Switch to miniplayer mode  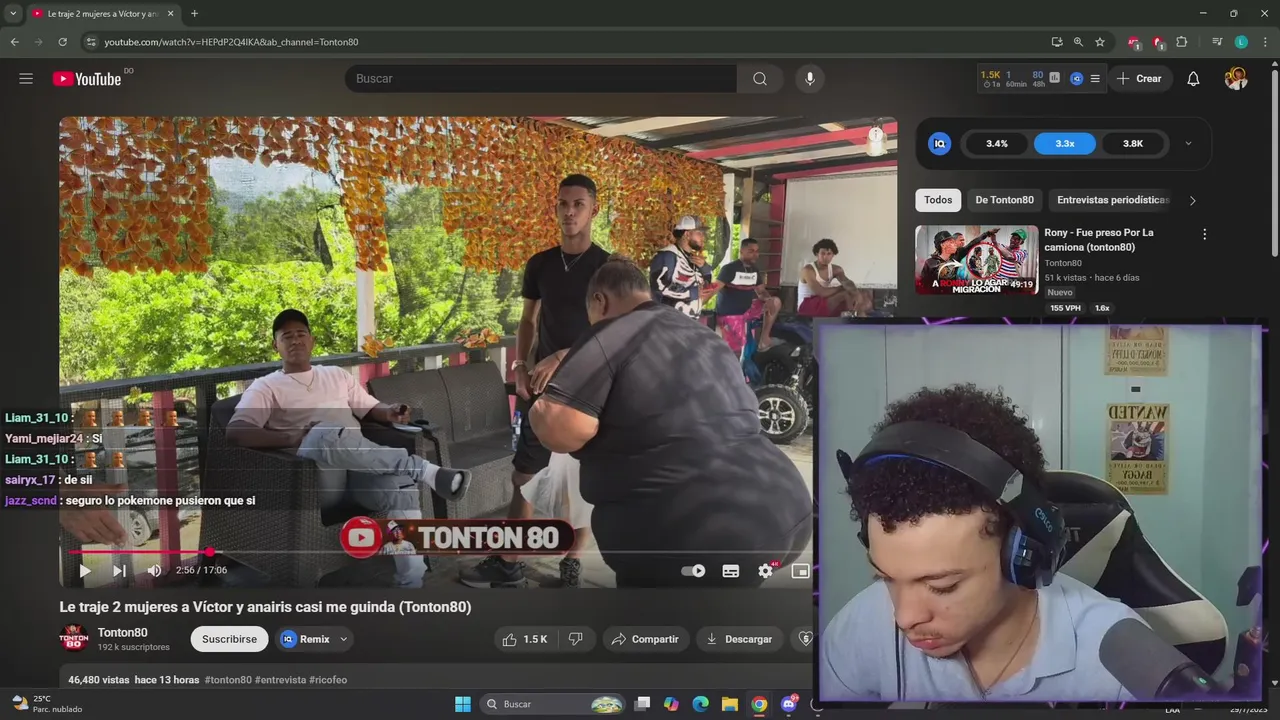800,571
